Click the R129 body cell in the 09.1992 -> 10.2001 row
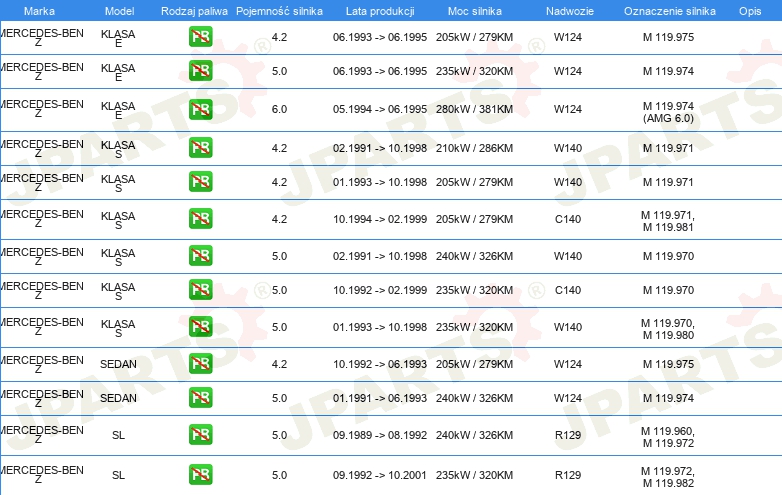 click(x=568, y=475)
